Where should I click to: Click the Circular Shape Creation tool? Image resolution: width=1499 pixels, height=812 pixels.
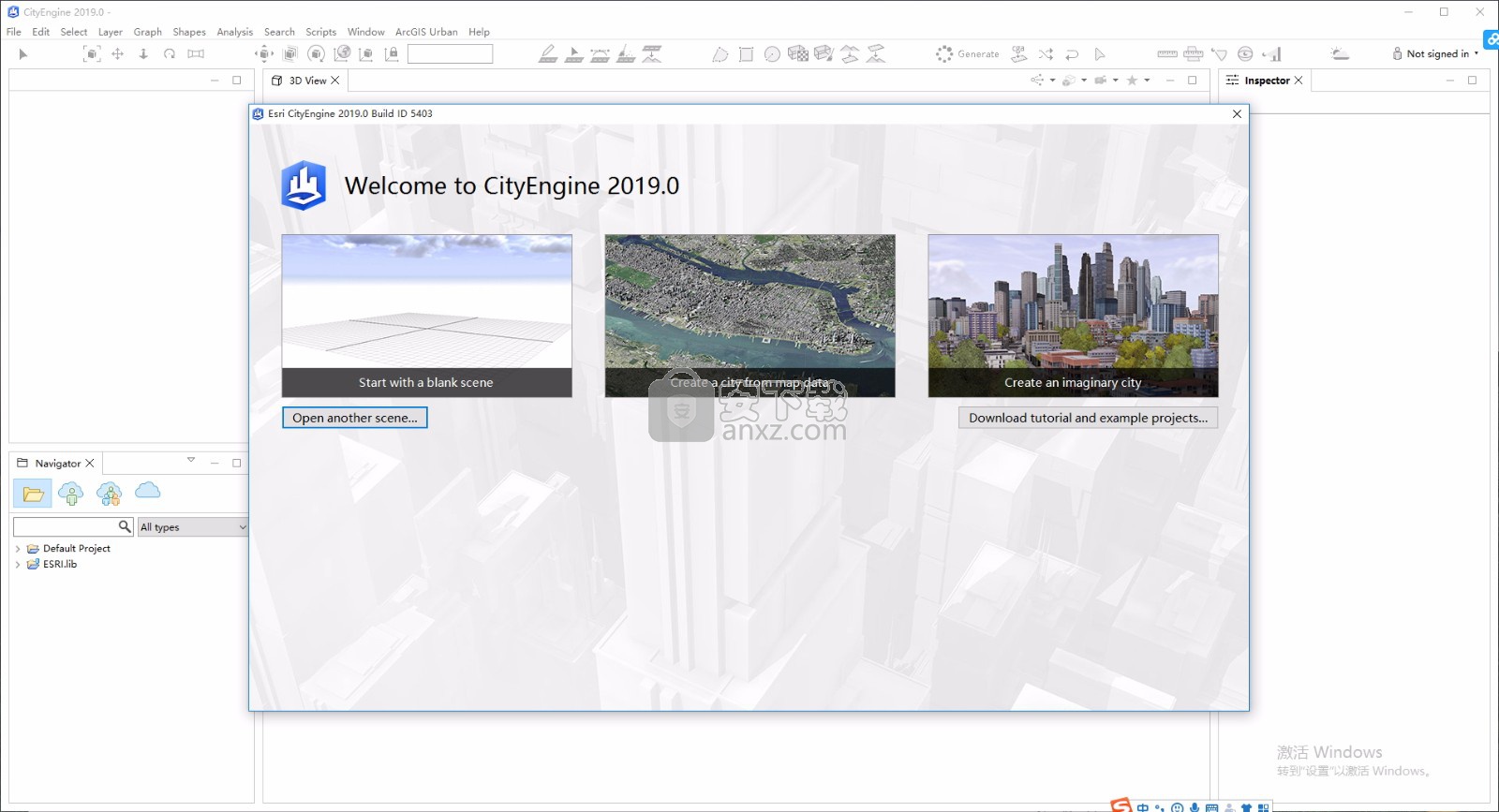pos(772,54)
